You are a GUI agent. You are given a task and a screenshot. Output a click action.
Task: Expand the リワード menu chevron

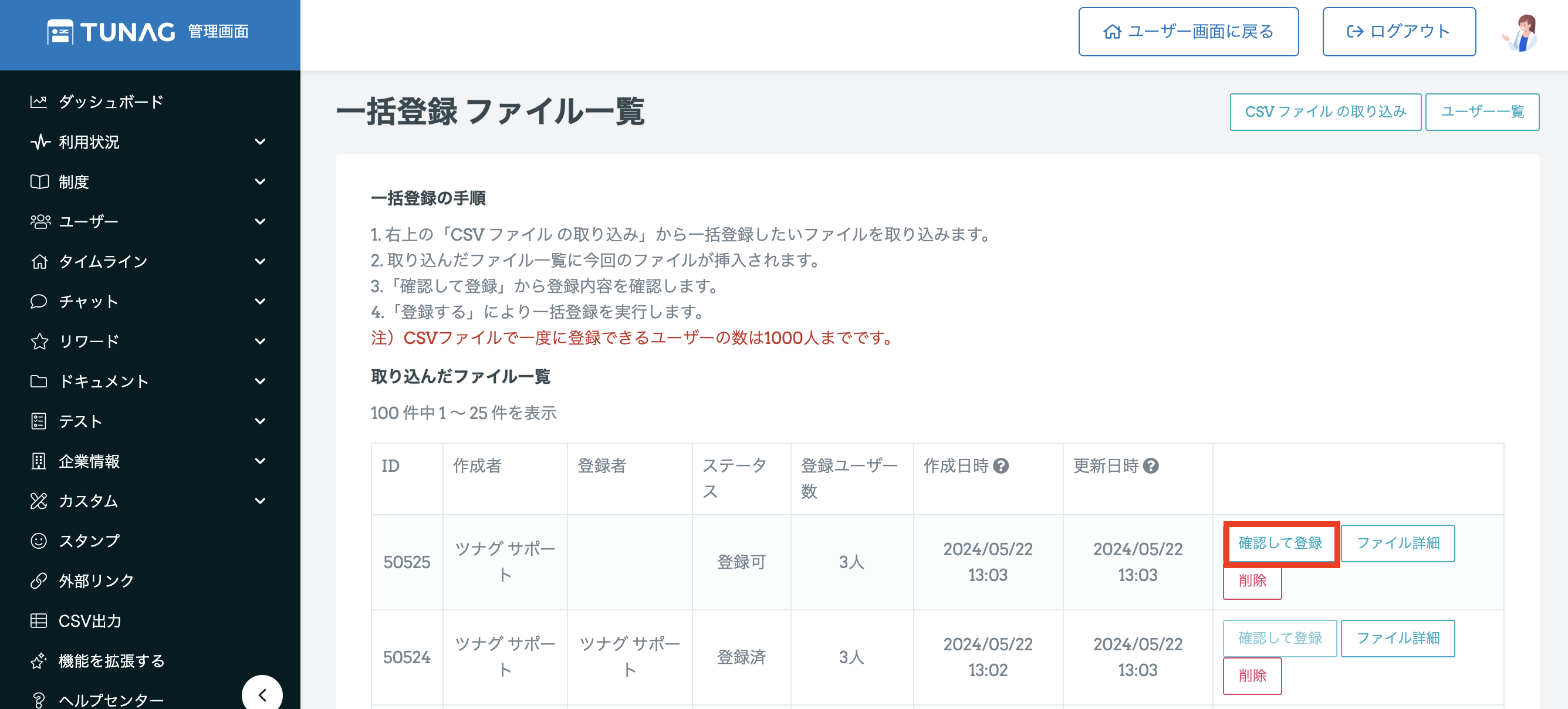point(260,342)
